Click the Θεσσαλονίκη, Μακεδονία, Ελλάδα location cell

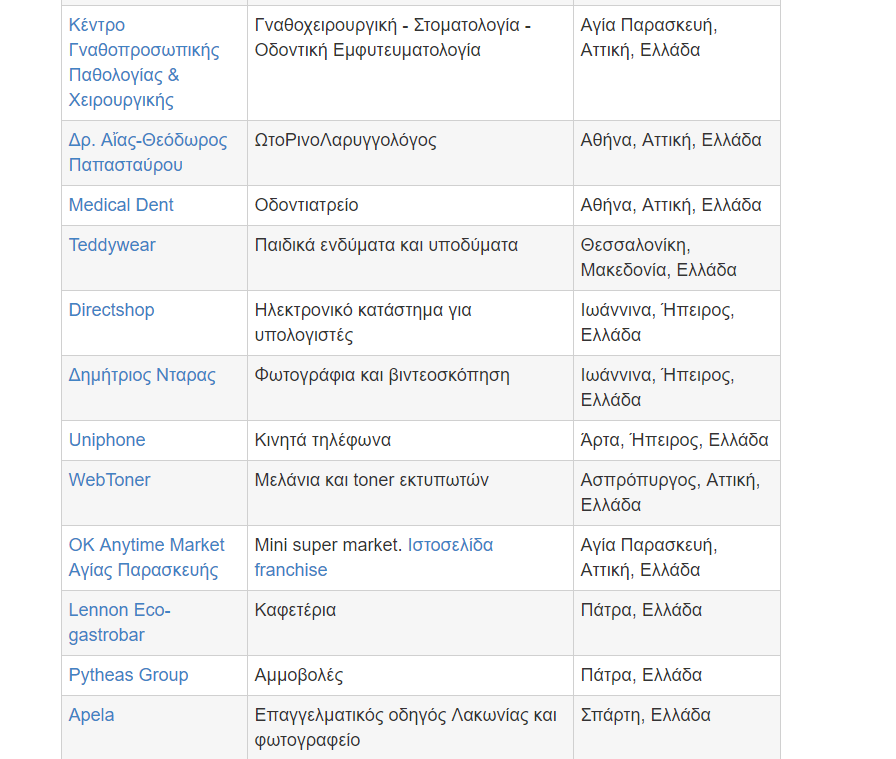point(658,257)
